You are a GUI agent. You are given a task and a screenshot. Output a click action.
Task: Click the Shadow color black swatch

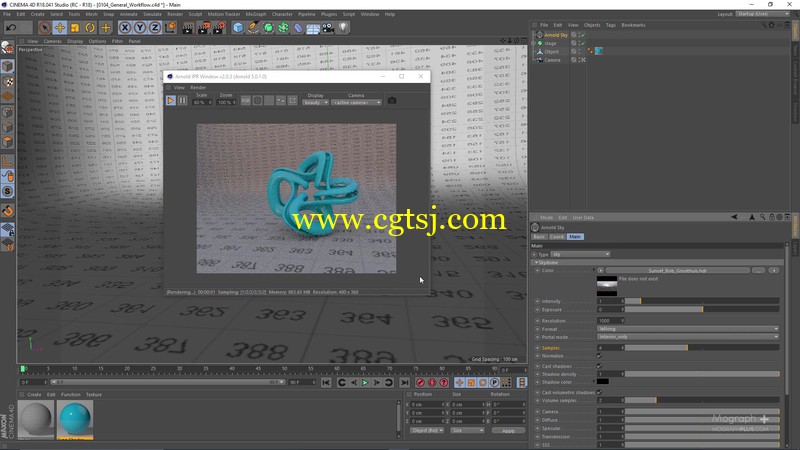point(603,382)
